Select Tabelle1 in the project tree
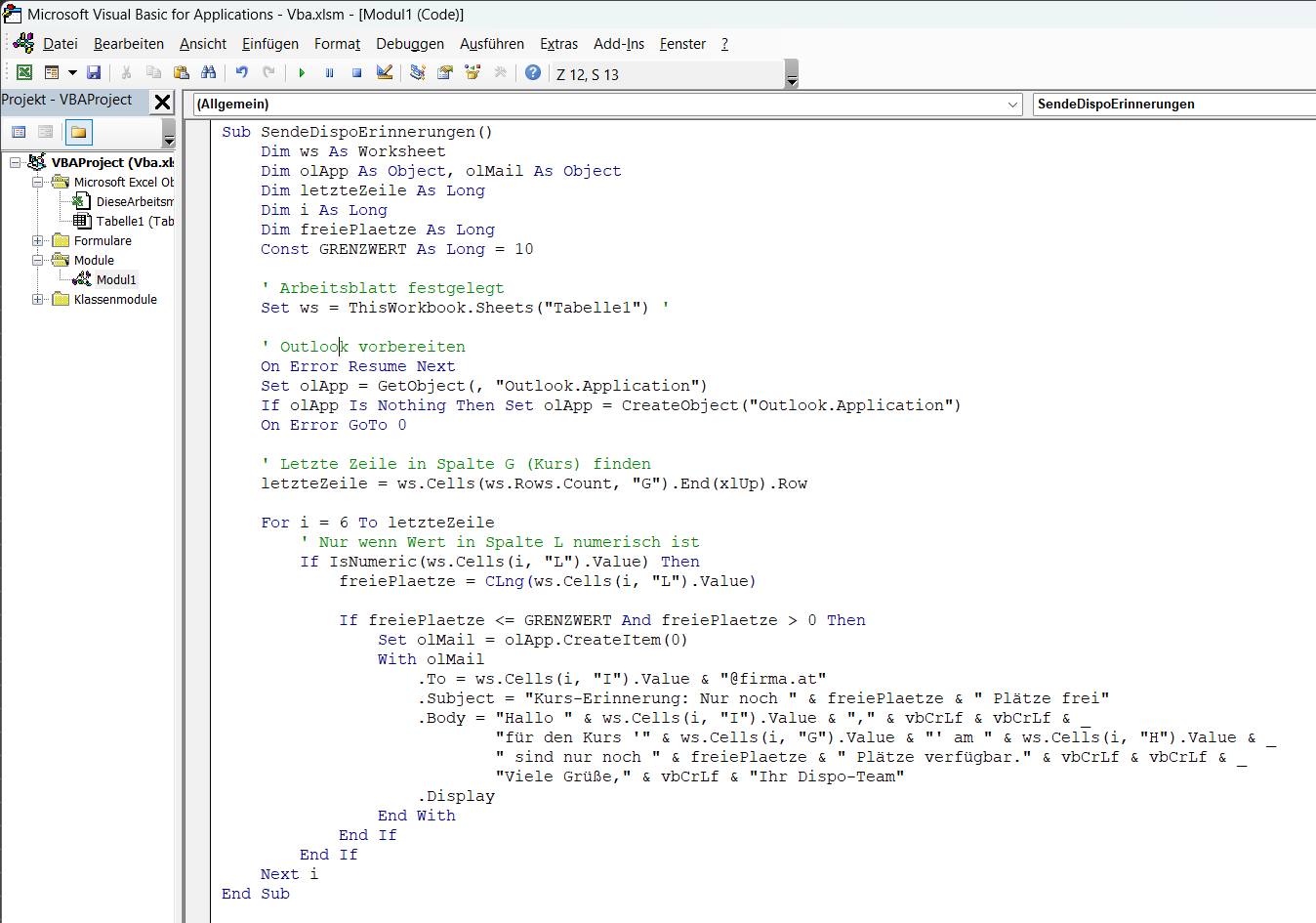The height and width of the screenshot is (923, 1316). (x=134, y=222)
